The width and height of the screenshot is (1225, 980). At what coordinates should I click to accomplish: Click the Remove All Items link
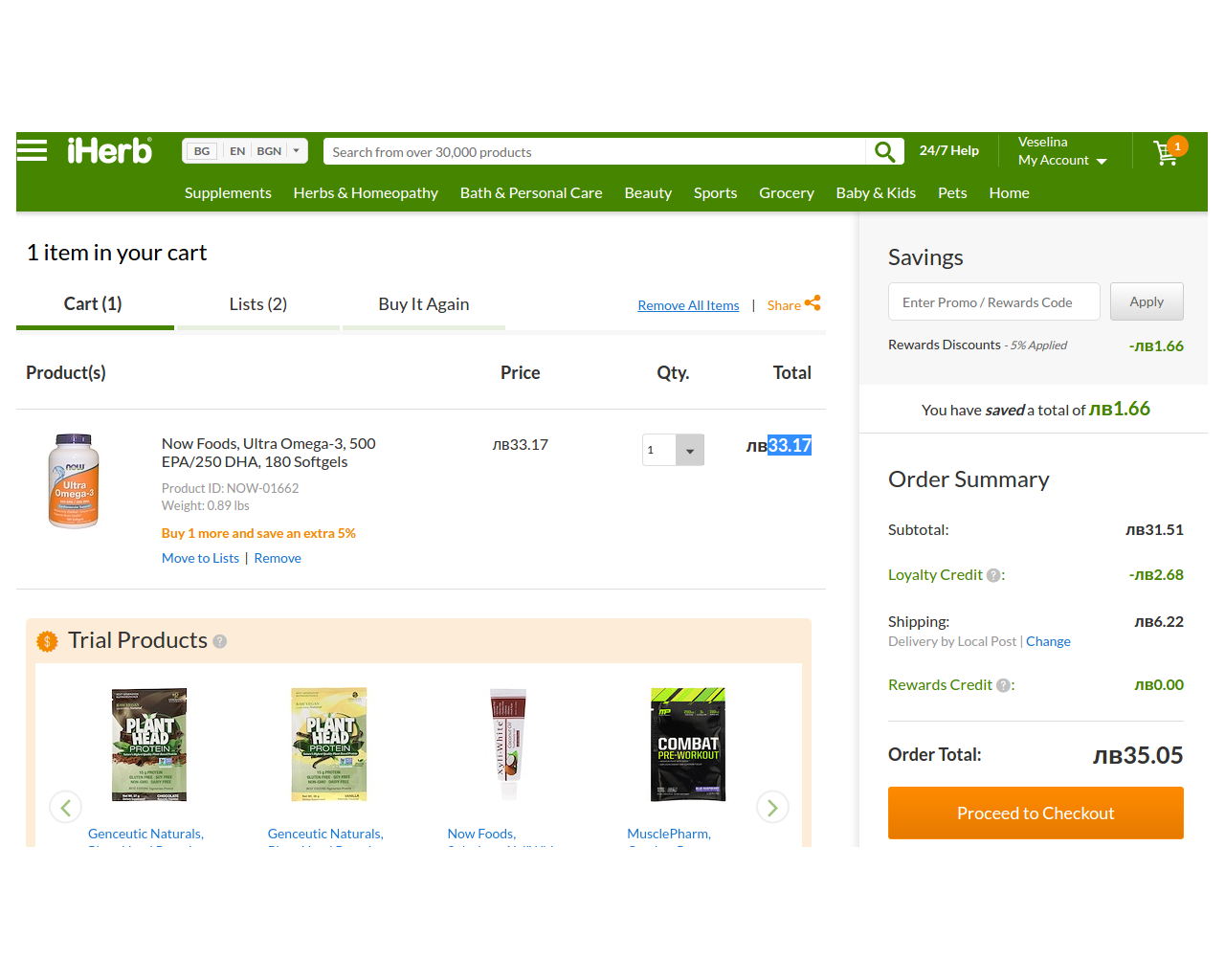click(x=688, y=305)
